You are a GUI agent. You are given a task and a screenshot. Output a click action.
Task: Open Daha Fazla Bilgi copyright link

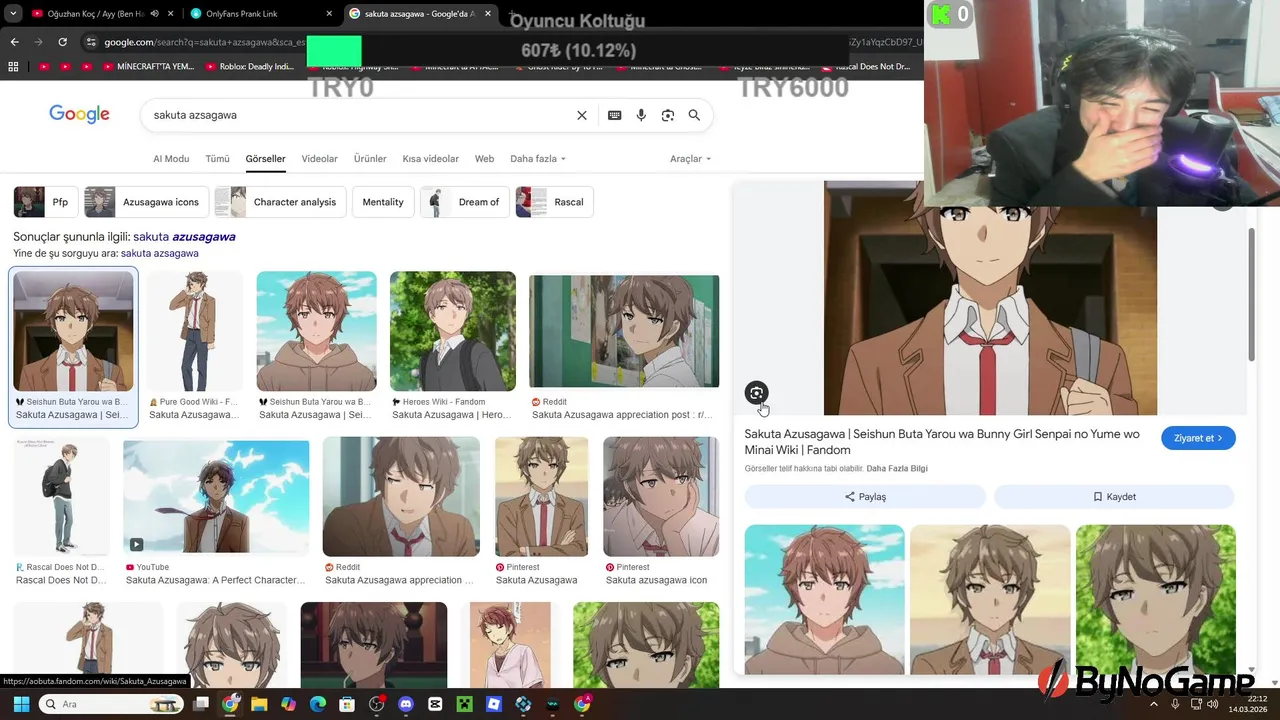click(x=897, y=468)
